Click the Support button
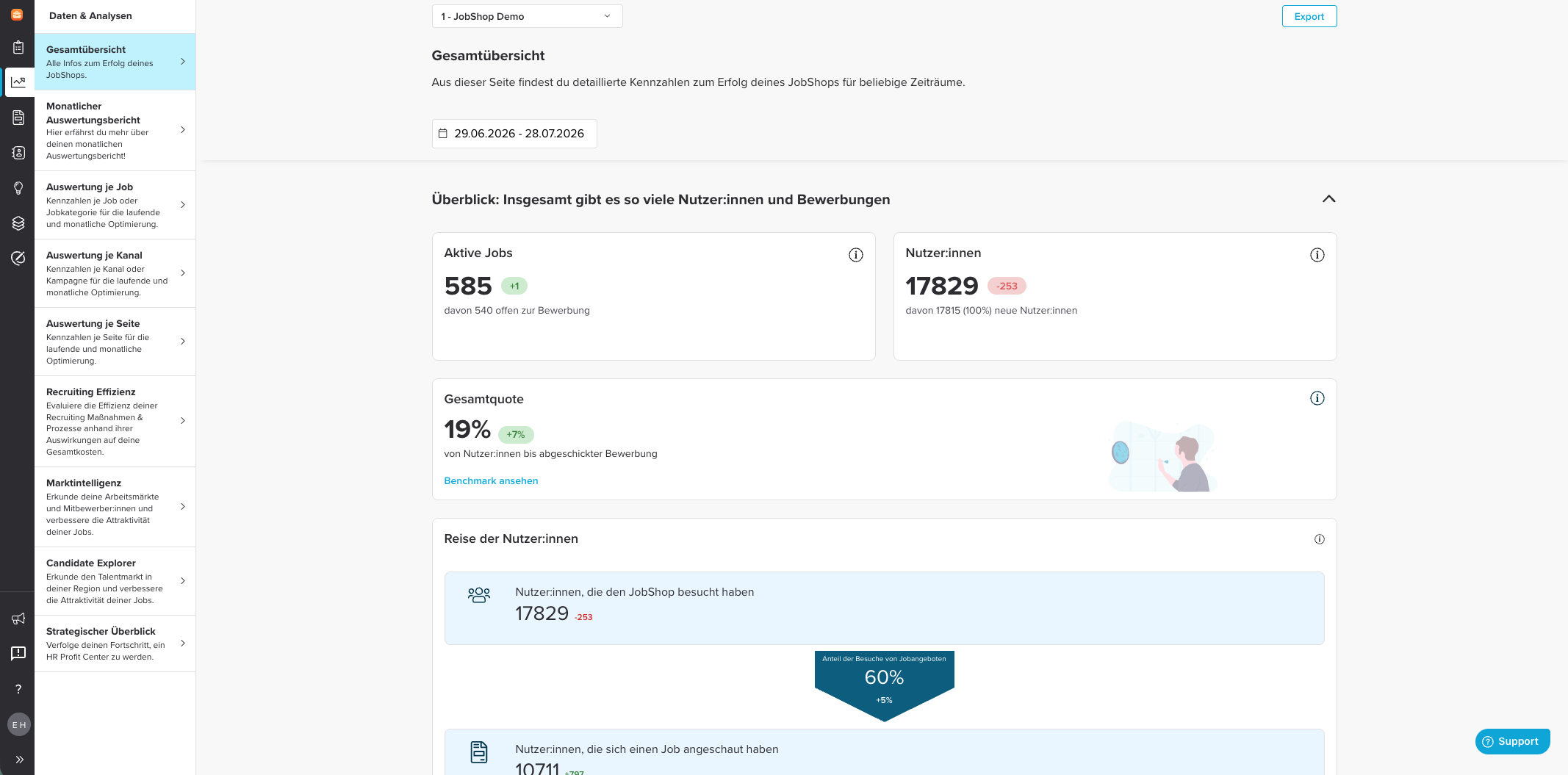Image resolution: width=1568 pixels, height=775 pixels. pyautogui.click(x=1512, y=741)
